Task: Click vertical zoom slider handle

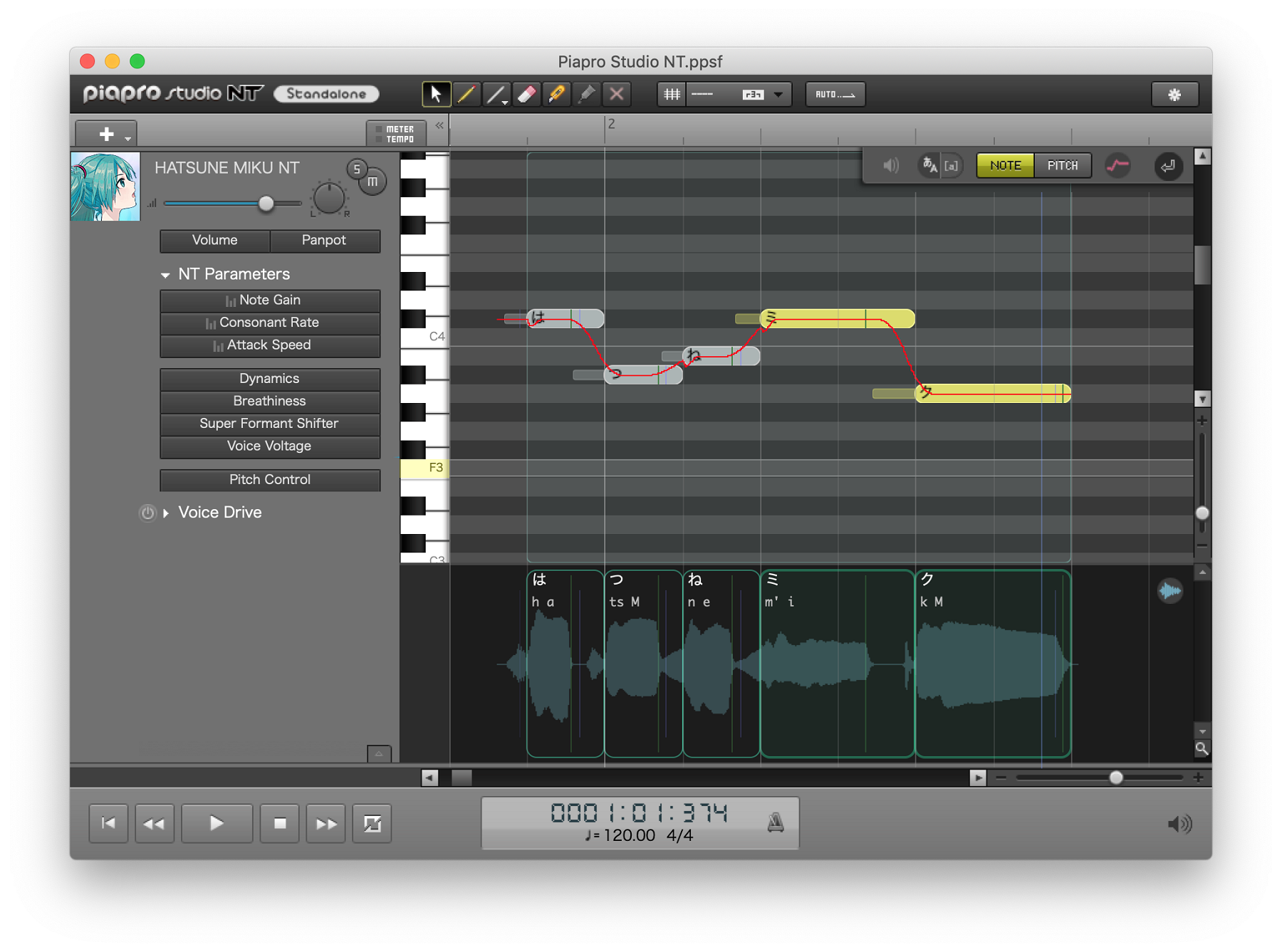Action: (x=1202, y=513)
